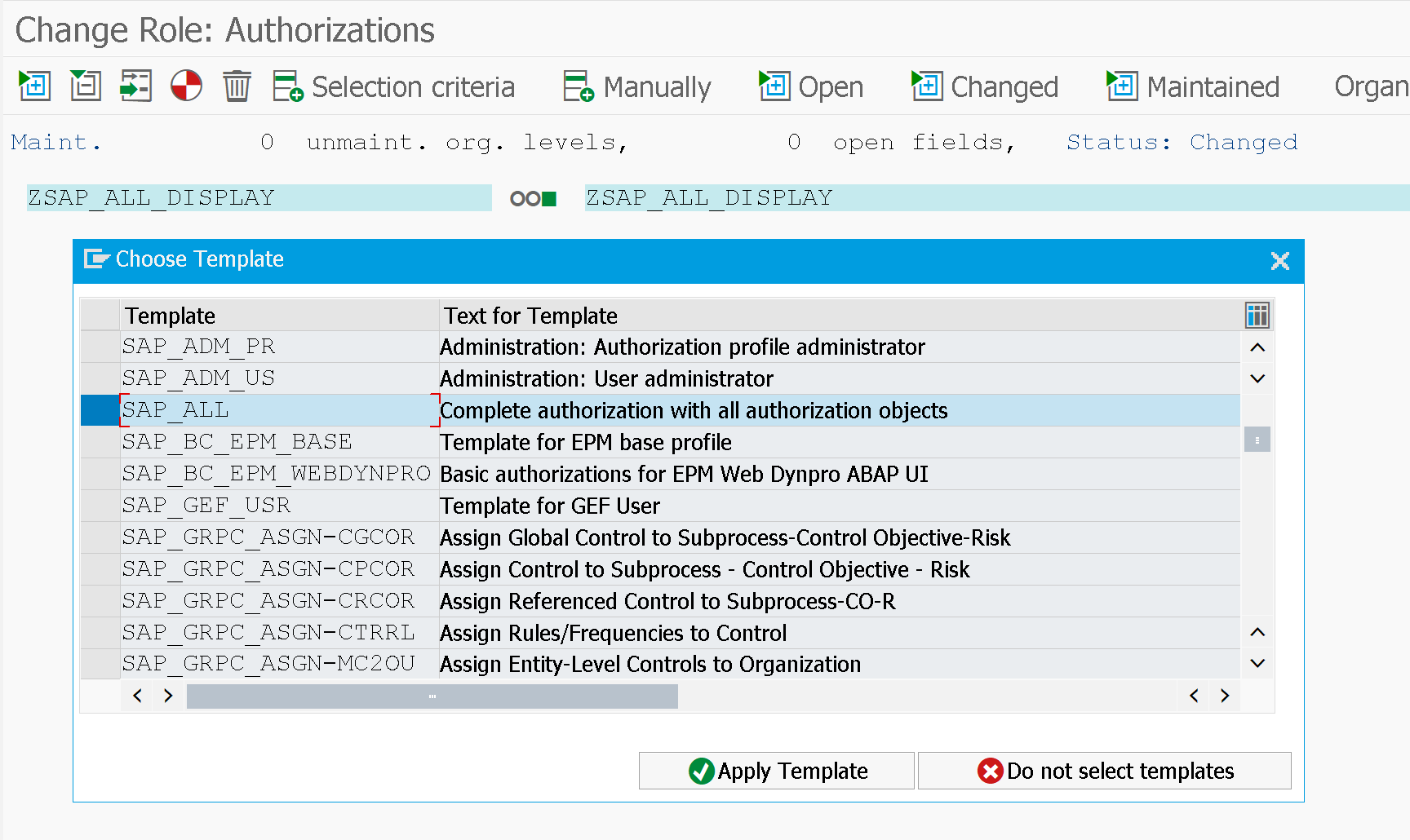Click the right arrow of the left horizontal scrollbar
Viewport: 1410px width, 840px height.
click(x=168, y=696)
